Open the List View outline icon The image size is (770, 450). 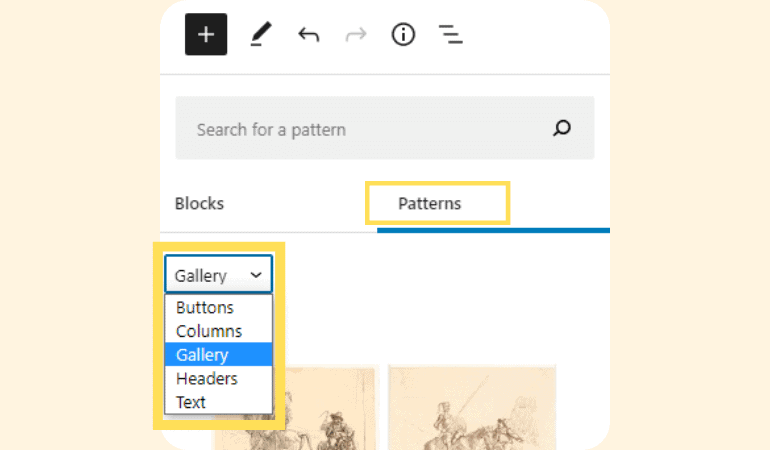450,34
